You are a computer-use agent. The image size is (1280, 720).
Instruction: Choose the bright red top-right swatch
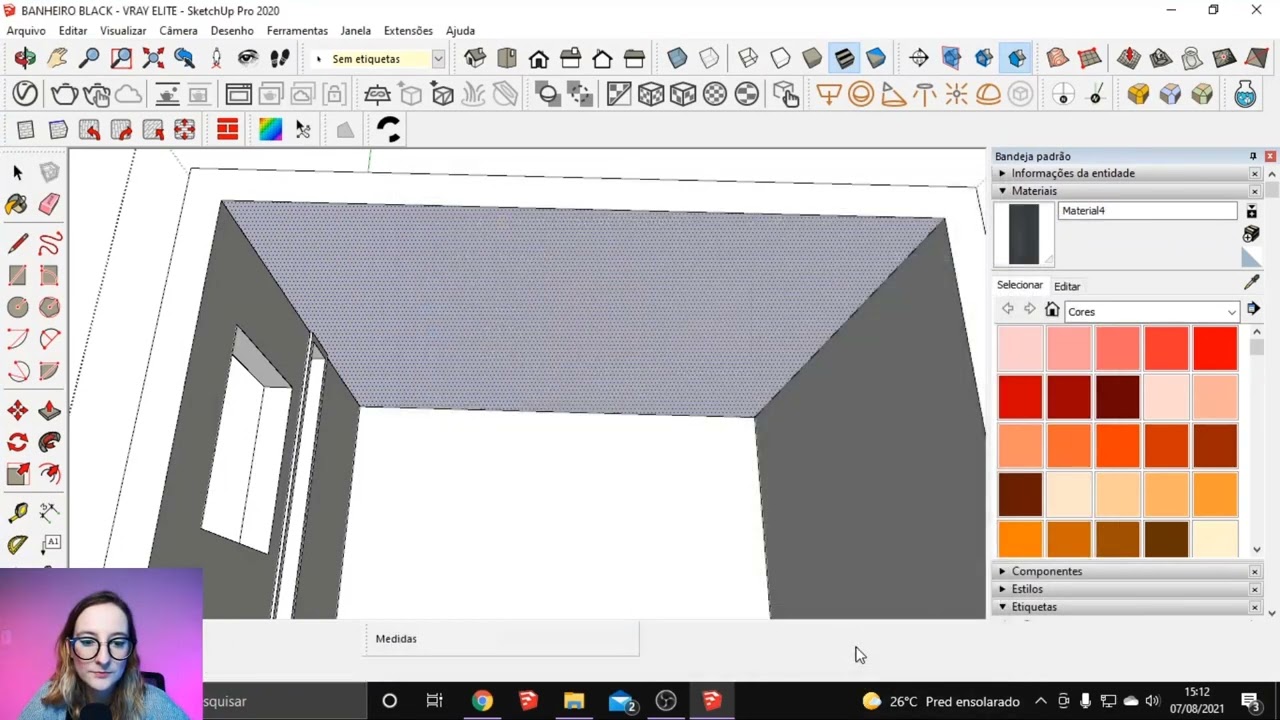tap(1215, 349)
